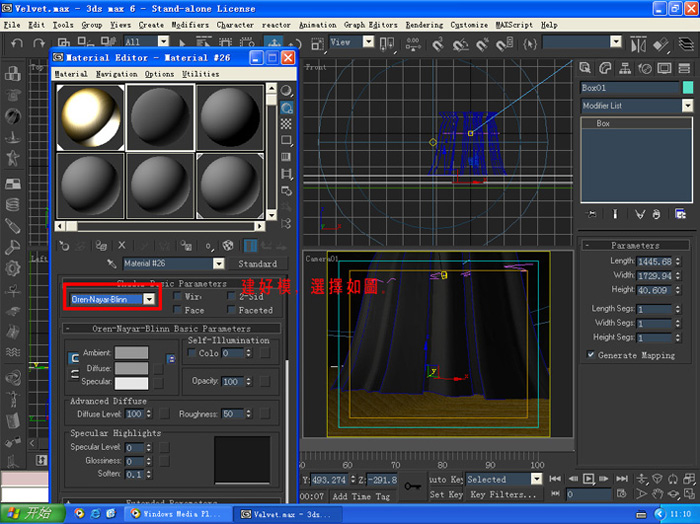Click Get Material icon in Material Editor
This screenshot has width=700, height=524.
coord(64,245)
